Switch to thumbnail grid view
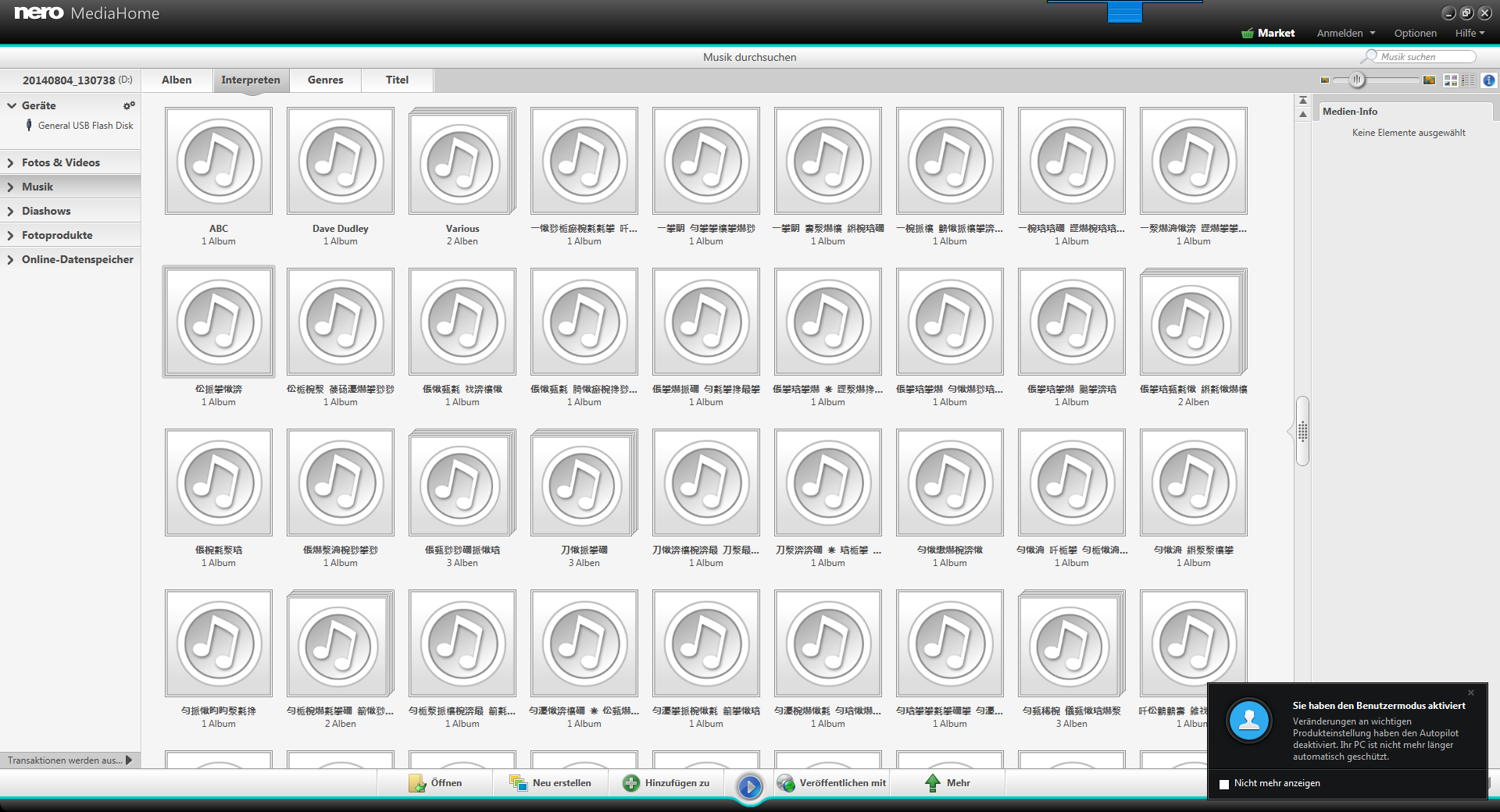 click(1451, 80)
